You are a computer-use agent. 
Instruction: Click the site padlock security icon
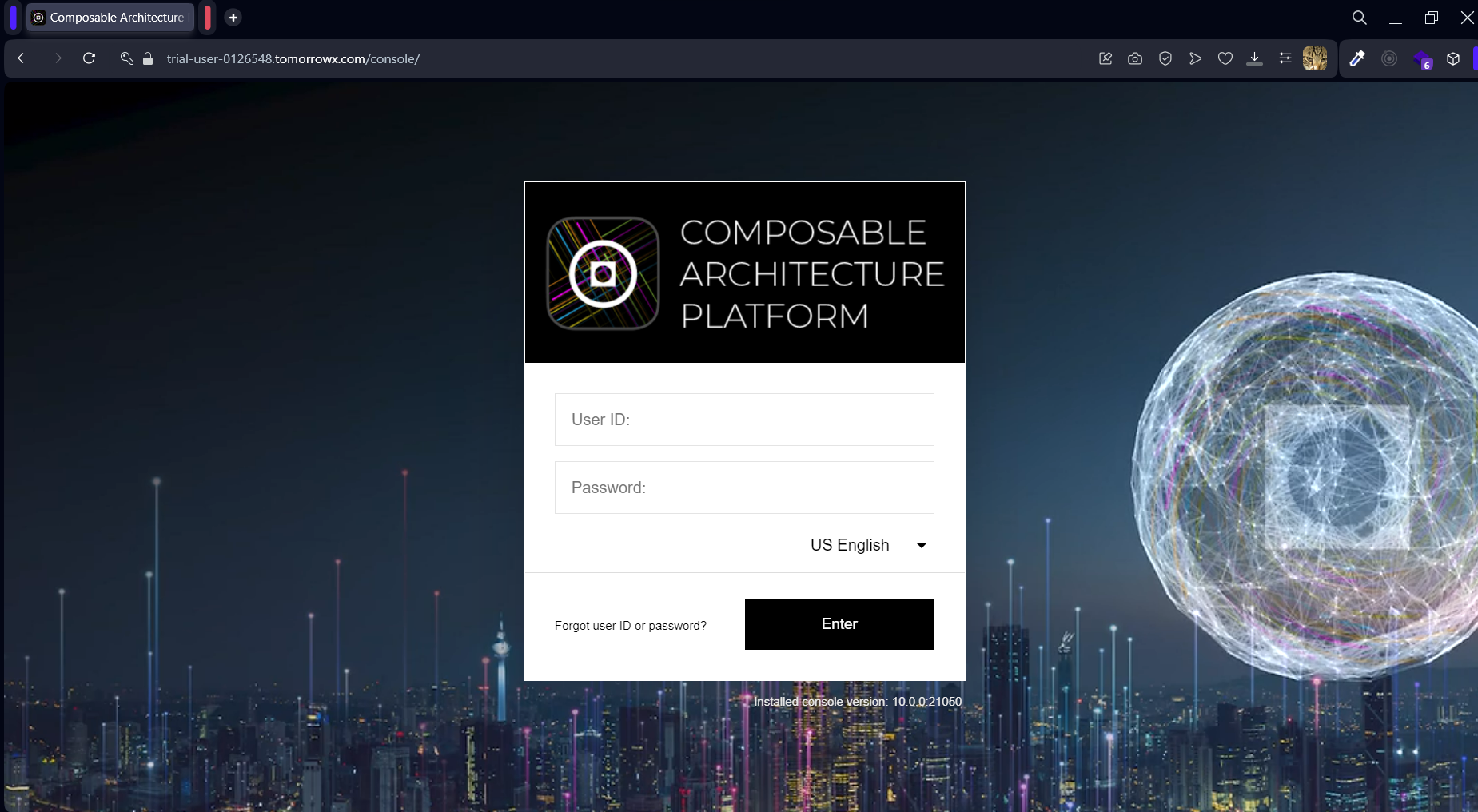pyautogui.click(x=148, y=58)
